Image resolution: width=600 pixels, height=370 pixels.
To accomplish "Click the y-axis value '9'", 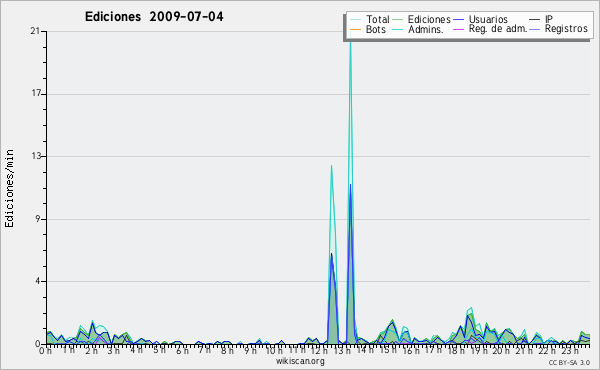I will pos(38,219).
